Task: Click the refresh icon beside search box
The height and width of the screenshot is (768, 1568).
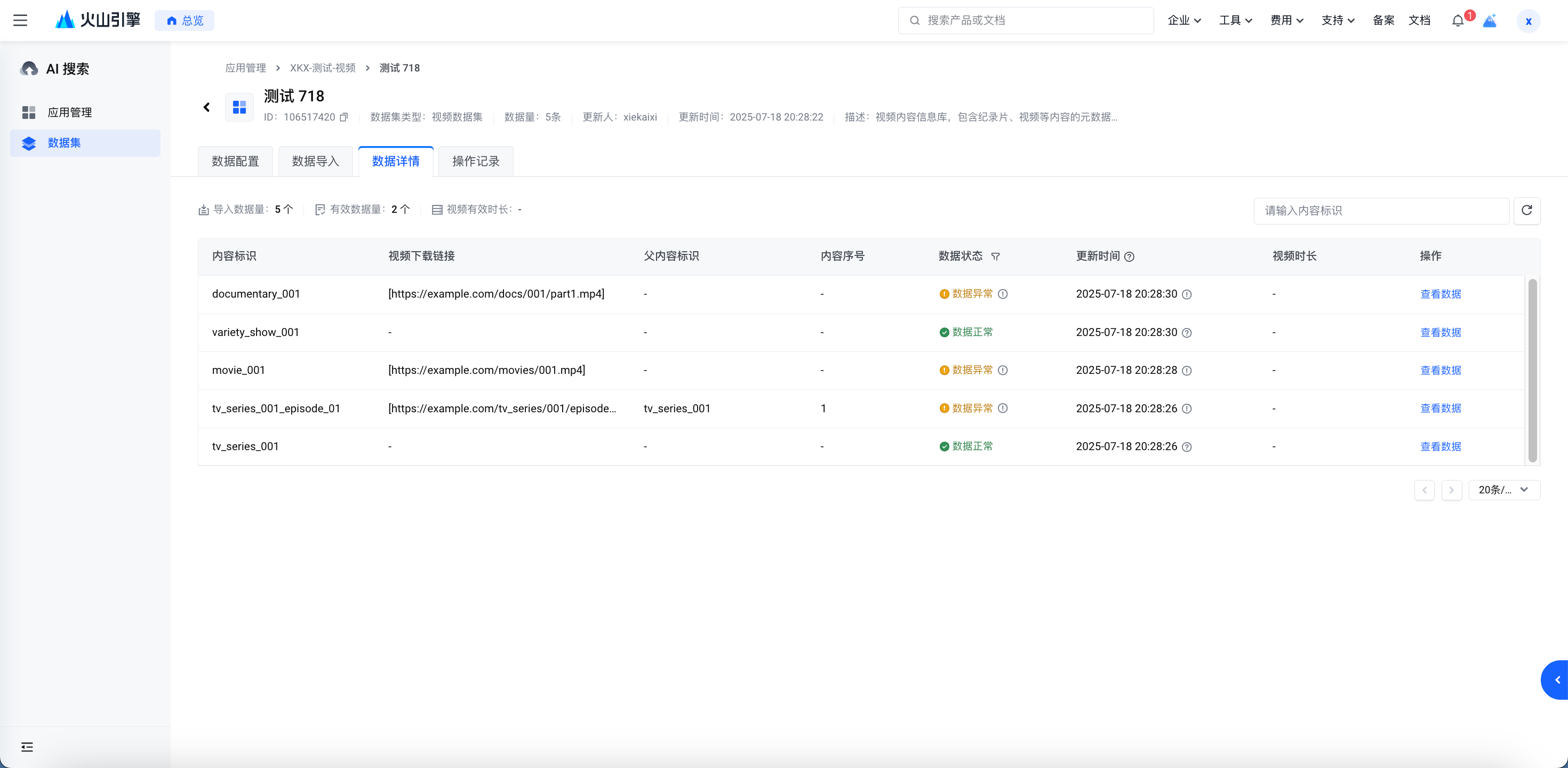Action: [x=1526, y=211]
